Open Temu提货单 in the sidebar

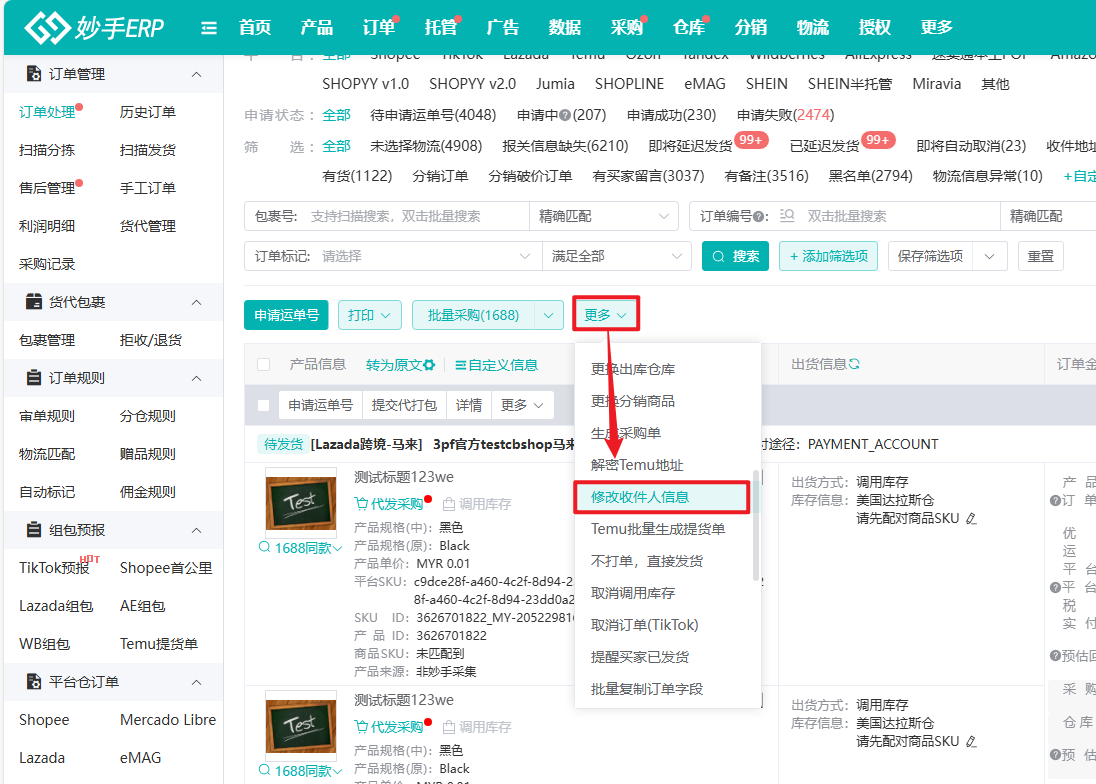coord(159,644)
